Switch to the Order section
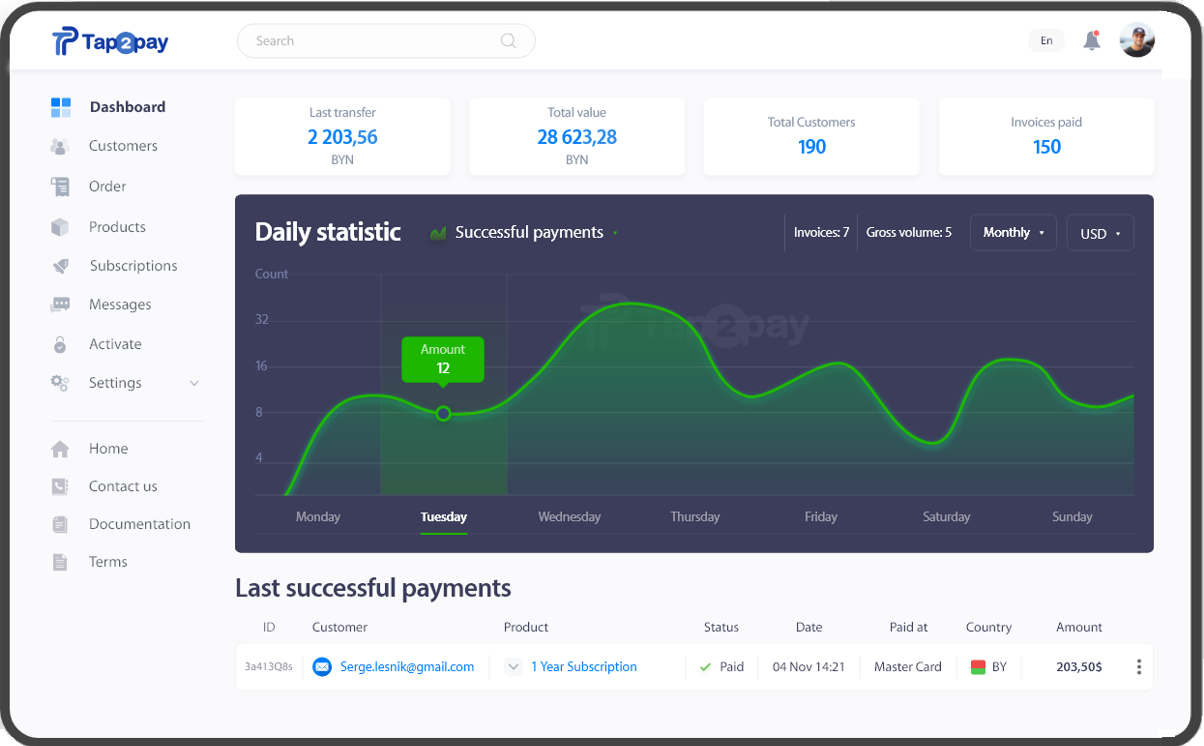 (x=107, y=186)
